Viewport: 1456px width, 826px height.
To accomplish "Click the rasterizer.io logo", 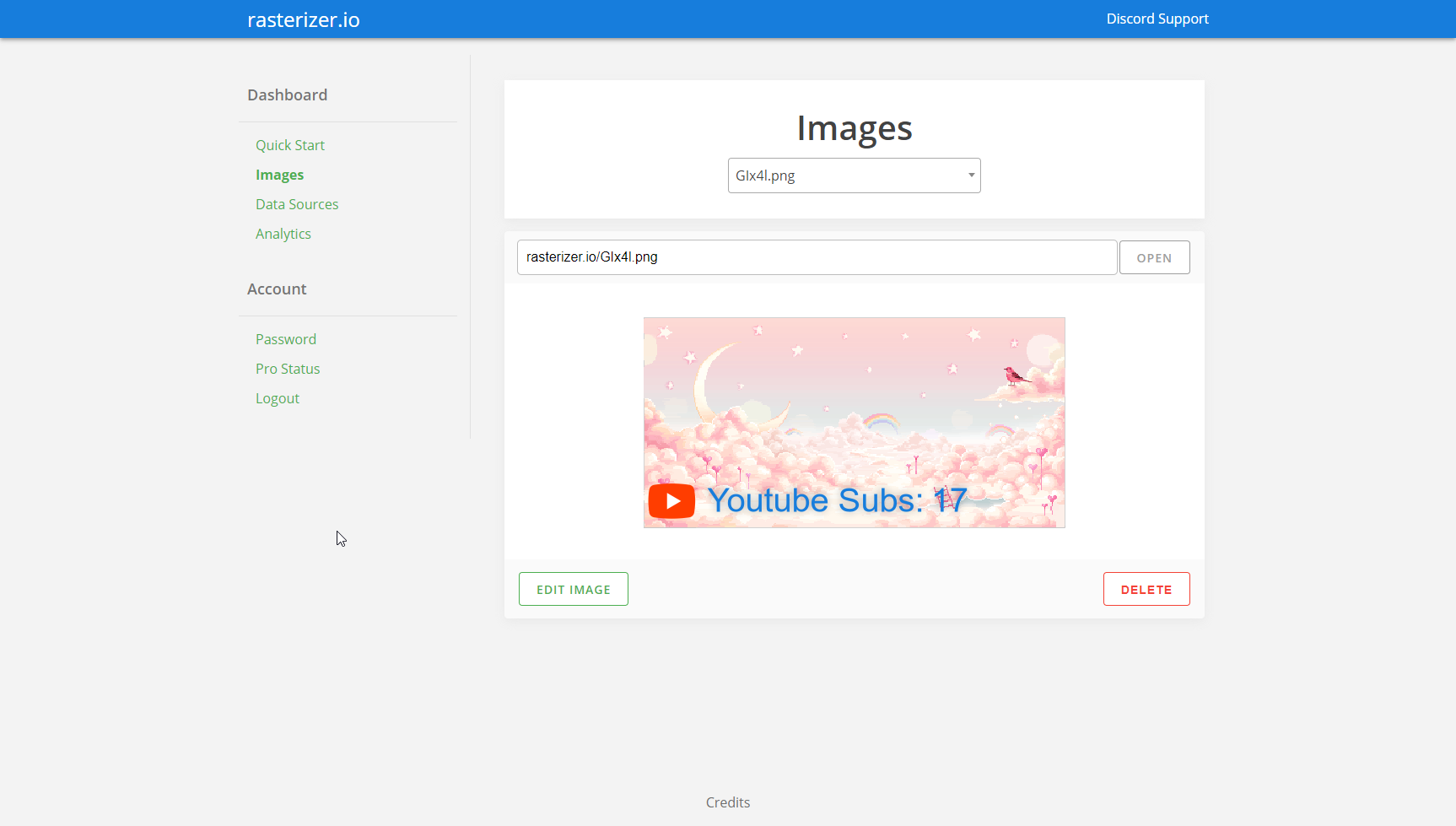I will click(x=303, y=19).
